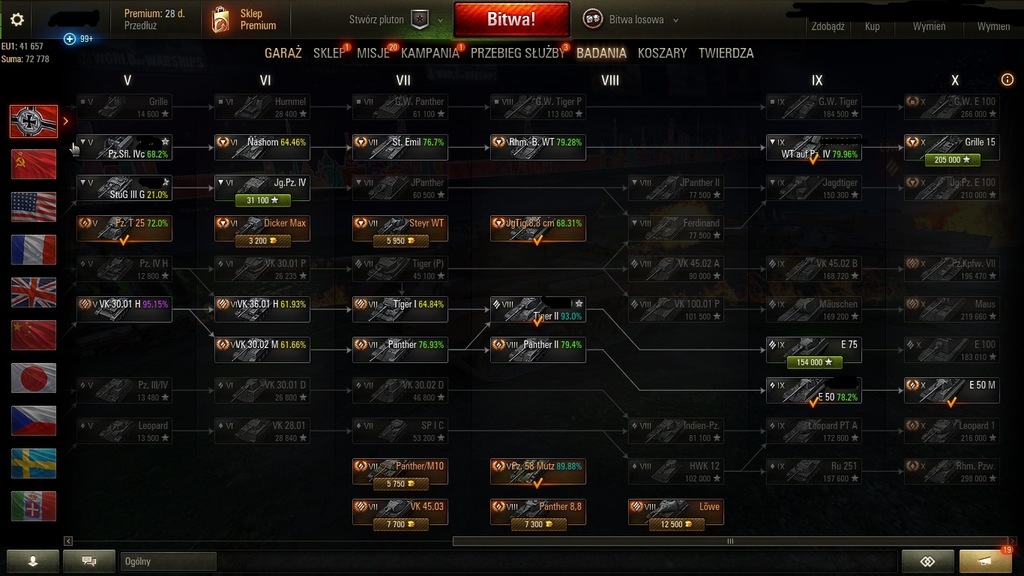
Task: Switch to the Japanese nation flag
Action: pyautogui.click(x=33, y=378)
